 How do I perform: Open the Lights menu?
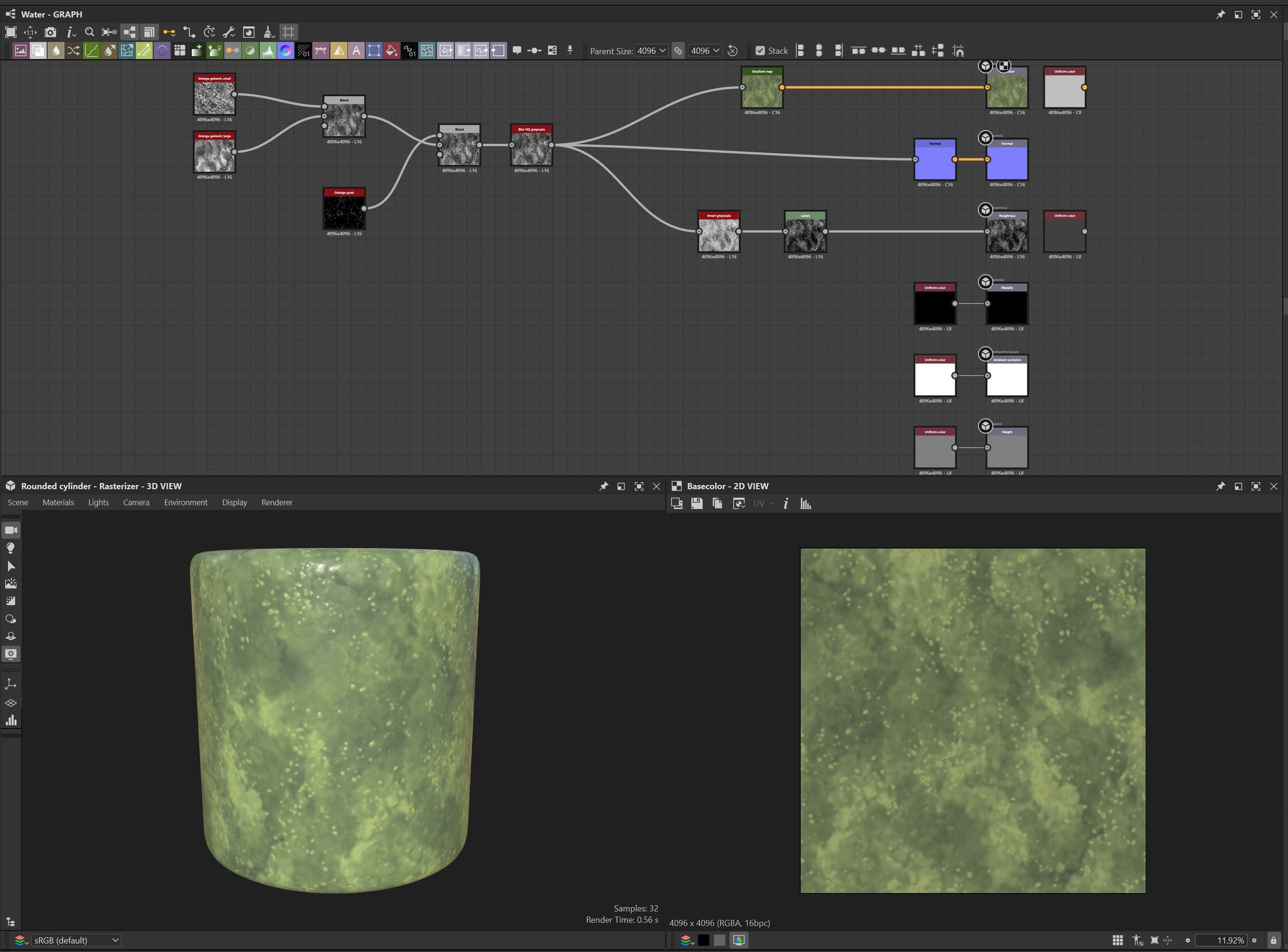[98, 502]
